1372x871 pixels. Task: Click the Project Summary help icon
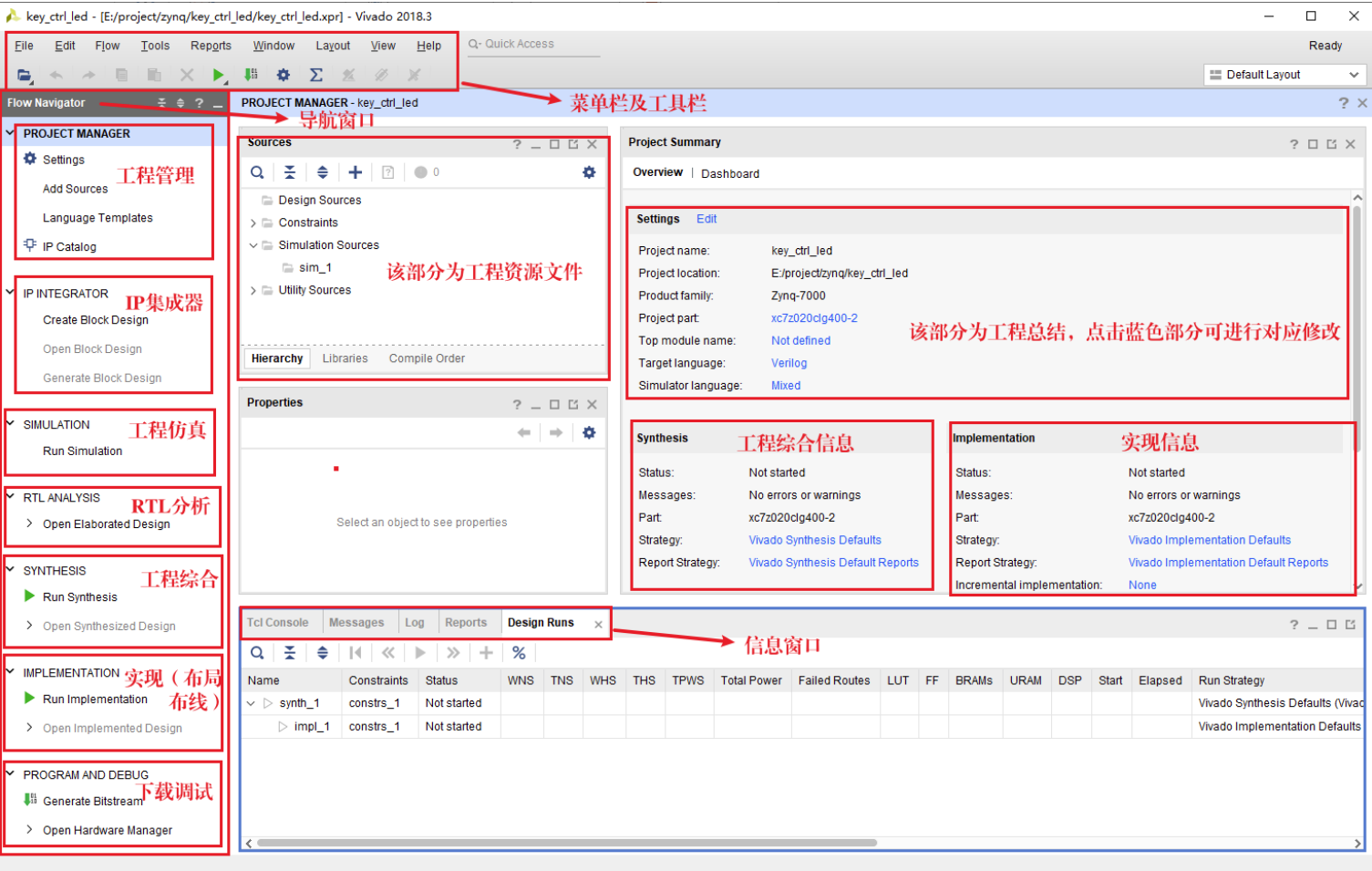[x=1294, y=144]
